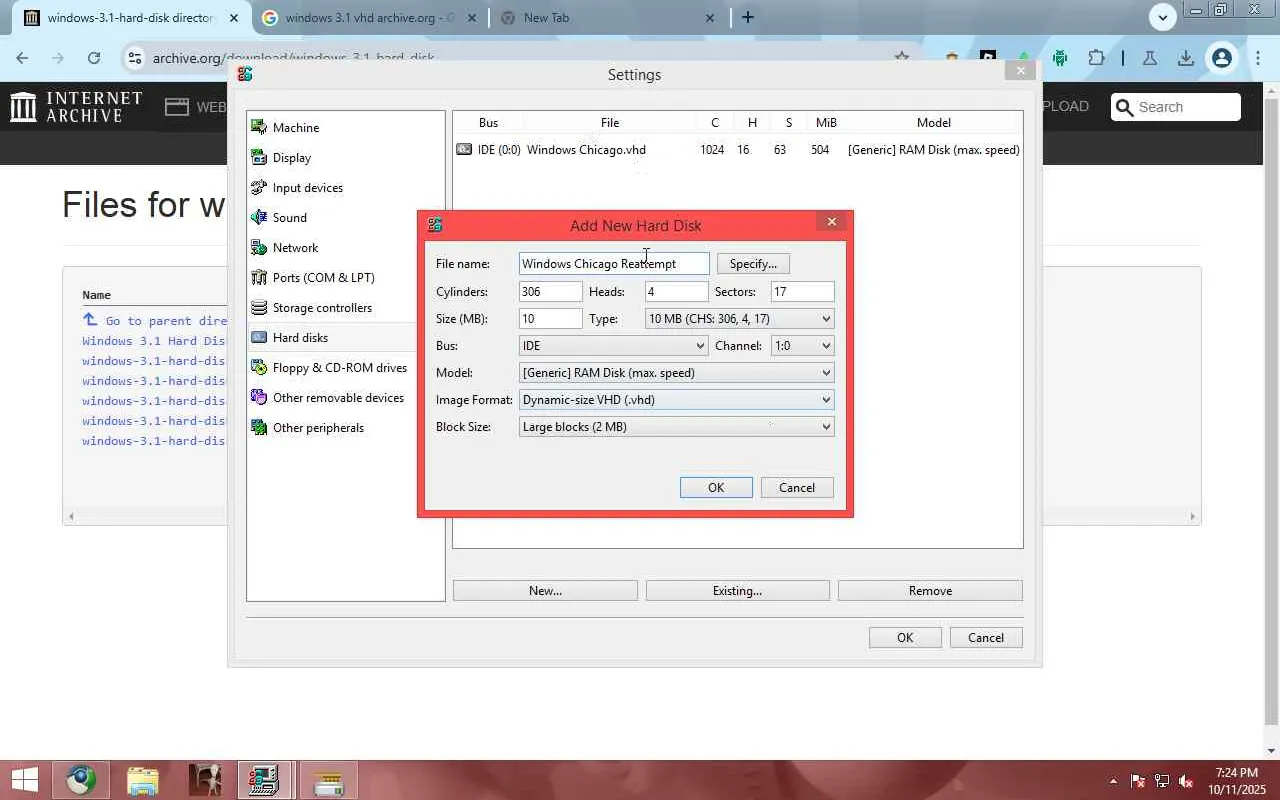Focus the Heads input field
This screenshot has height=800, width=1280.
[x=676, y=291]
